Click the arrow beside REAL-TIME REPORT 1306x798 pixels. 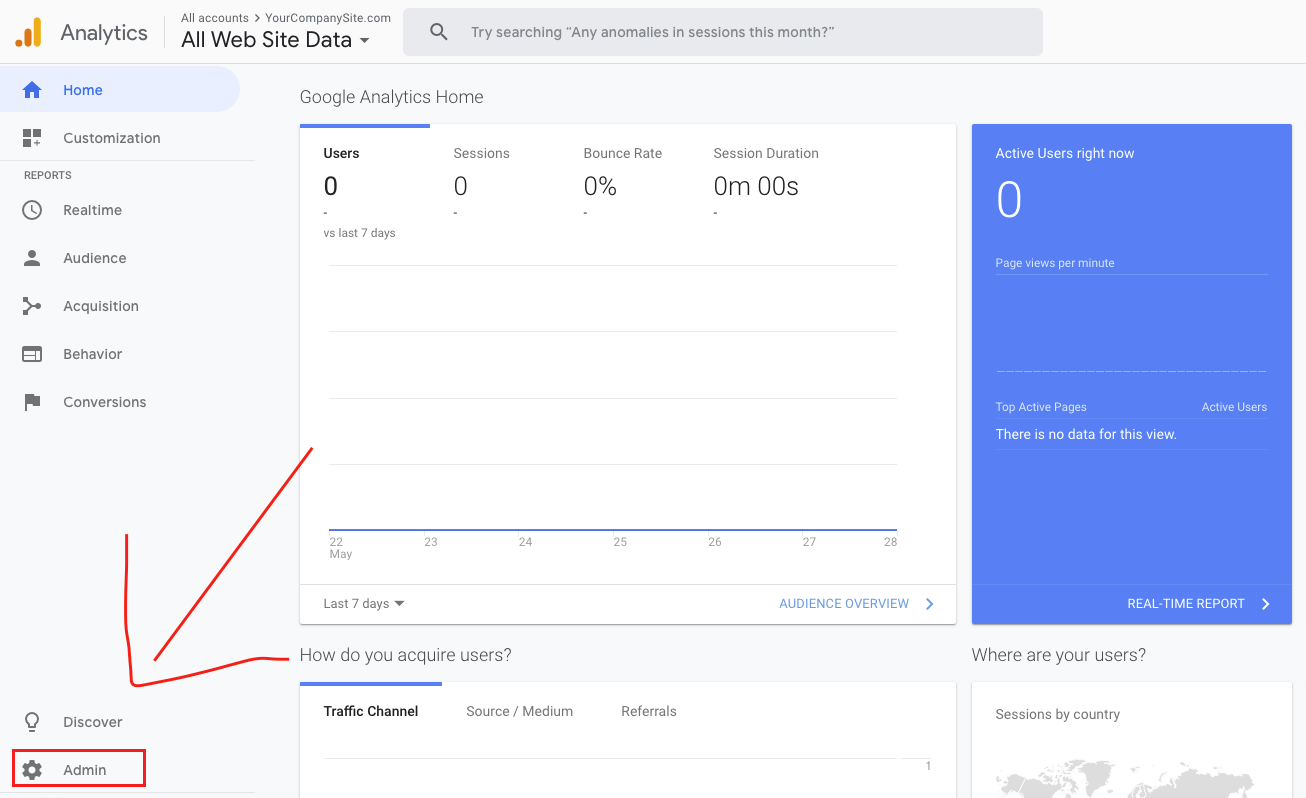1265,604
